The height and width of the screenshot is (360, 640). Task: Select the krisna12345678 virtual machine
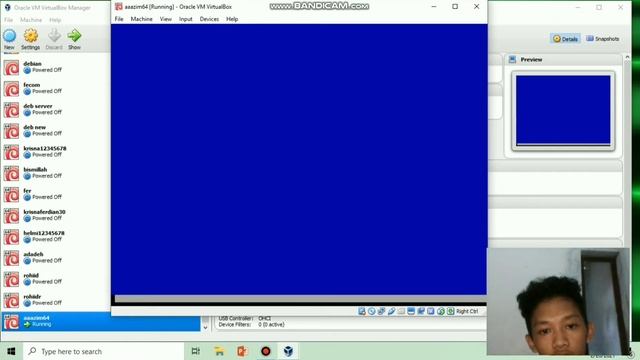(x=56, y=152)
